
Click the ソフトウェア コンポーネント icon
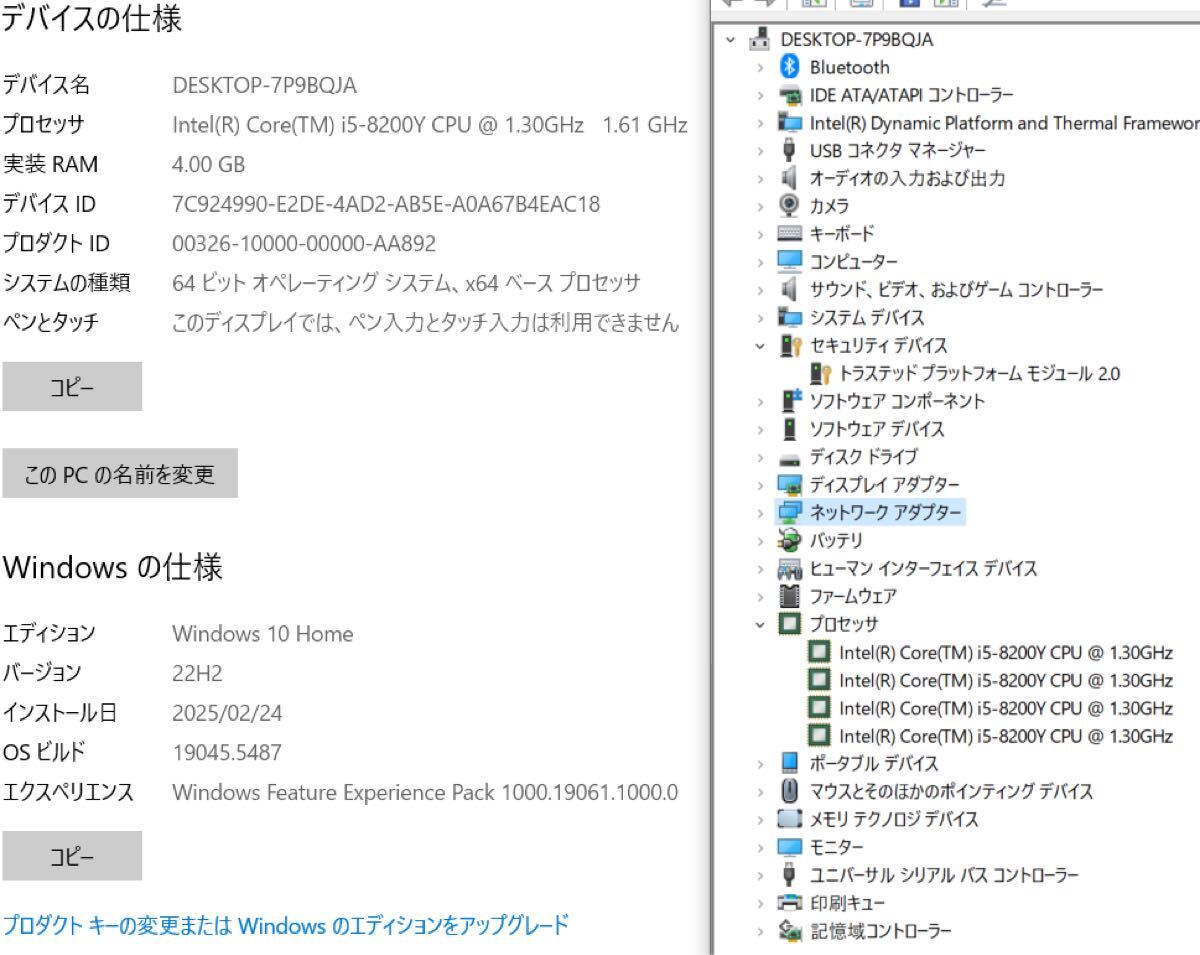pyautogui.click(x=790, y=401)
